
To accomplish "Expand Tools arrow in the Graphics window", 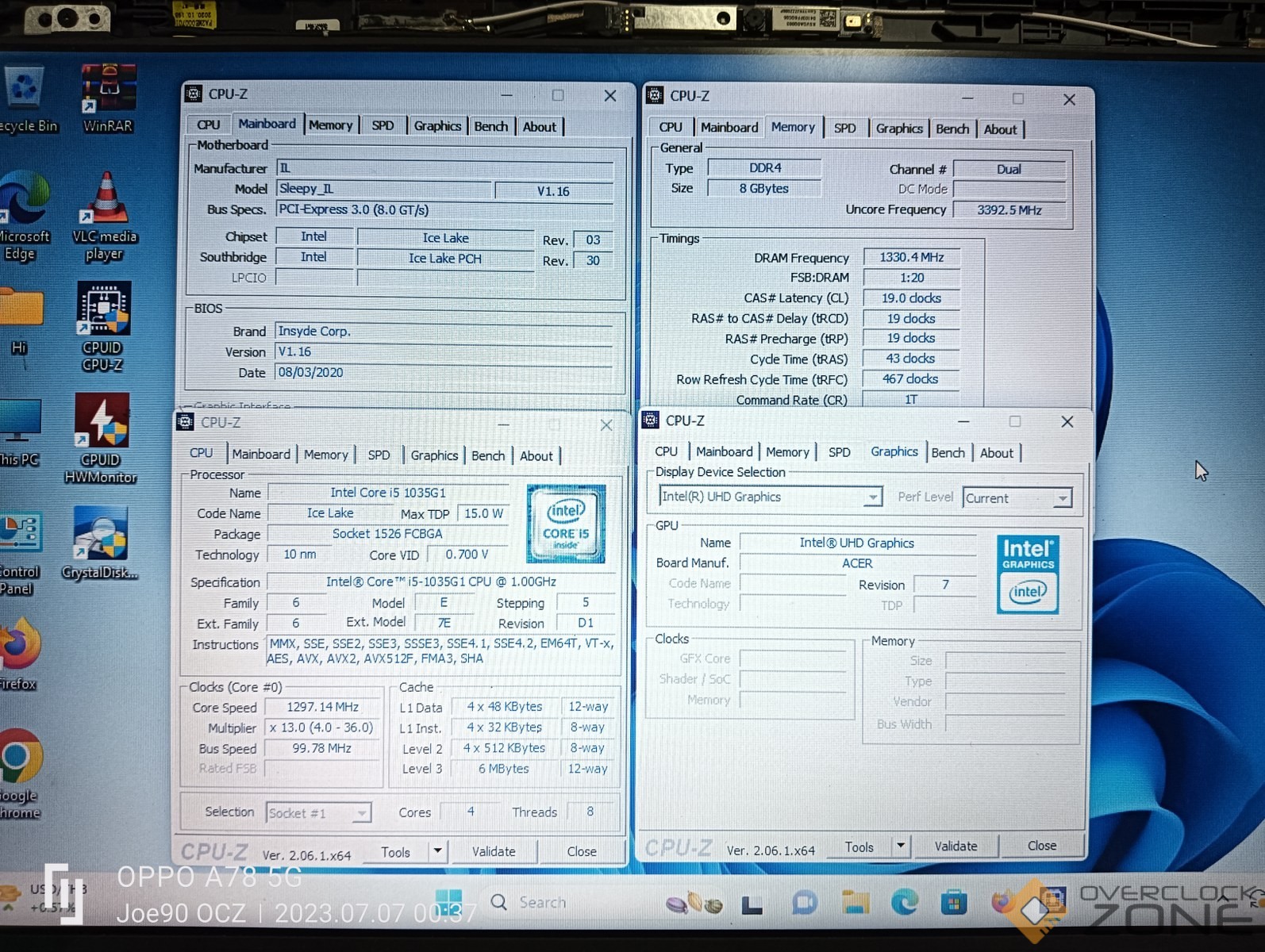I will coord(901,846).
